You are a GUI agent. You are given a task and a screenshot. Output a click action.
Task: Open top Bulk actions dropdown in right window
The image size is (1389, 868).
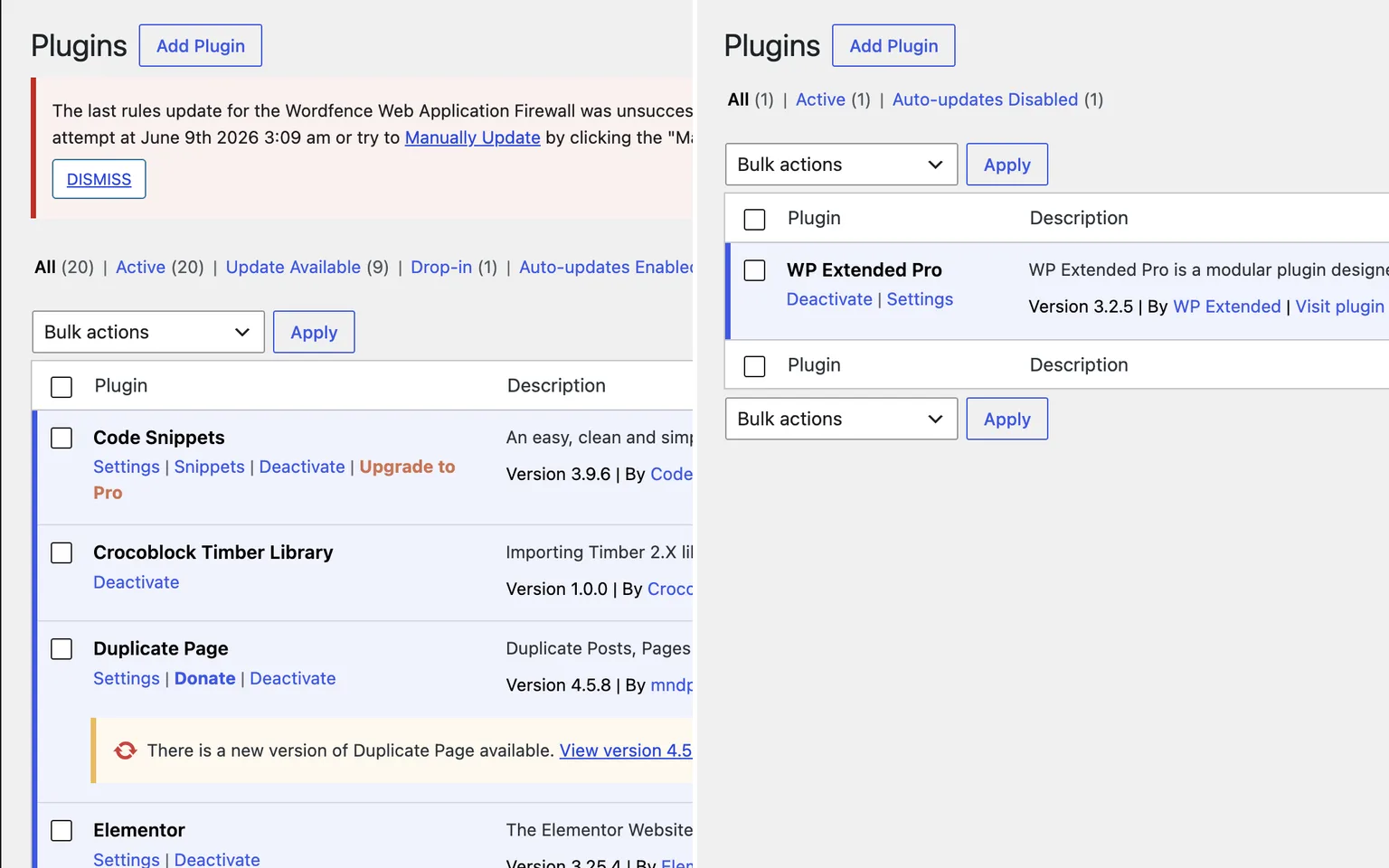pos(841,165)
